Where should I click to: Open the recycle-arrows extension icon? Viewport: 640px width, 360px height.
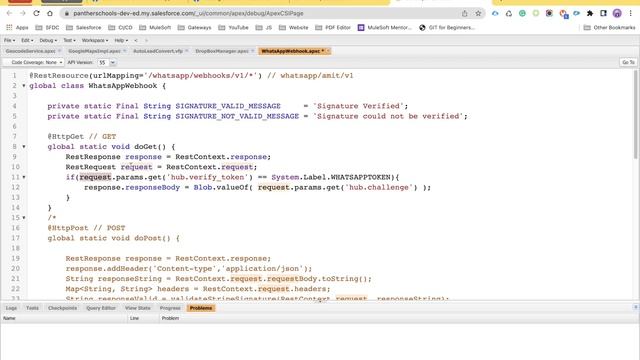509,13
